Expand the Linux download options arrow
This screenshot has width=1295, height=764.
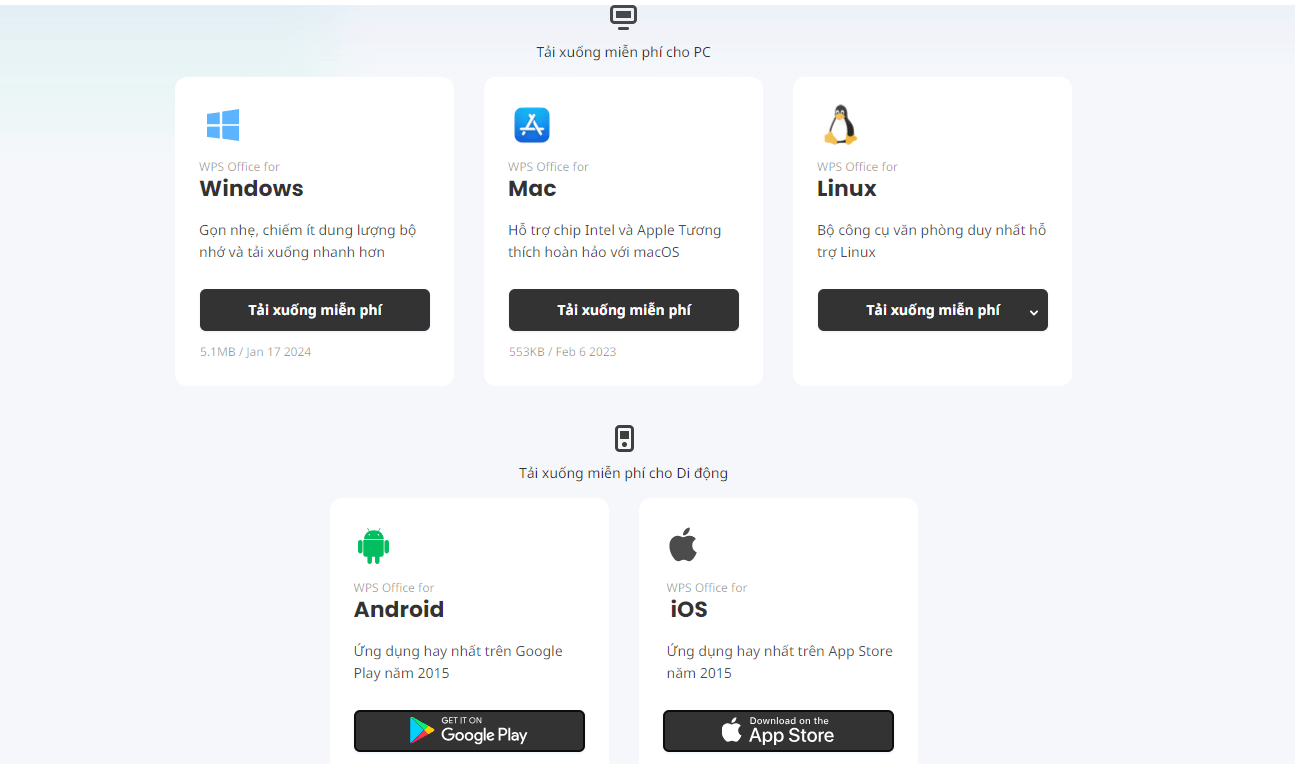1034,312
